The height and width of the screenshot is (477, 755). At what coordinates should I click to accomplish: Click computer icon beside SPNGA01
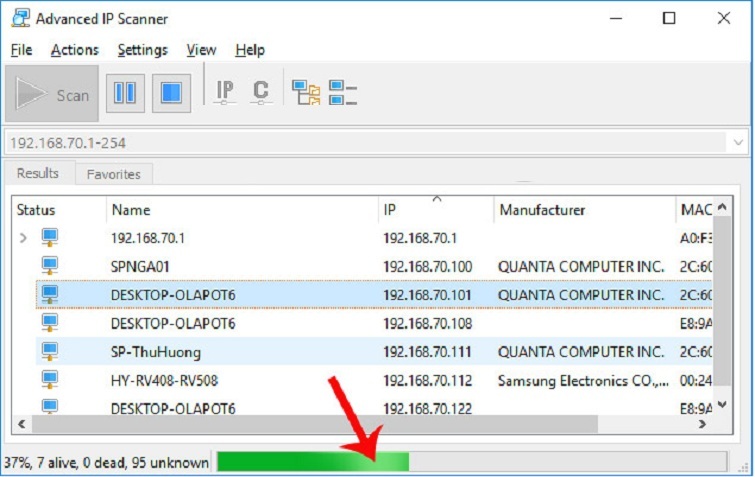coord(50,266)
